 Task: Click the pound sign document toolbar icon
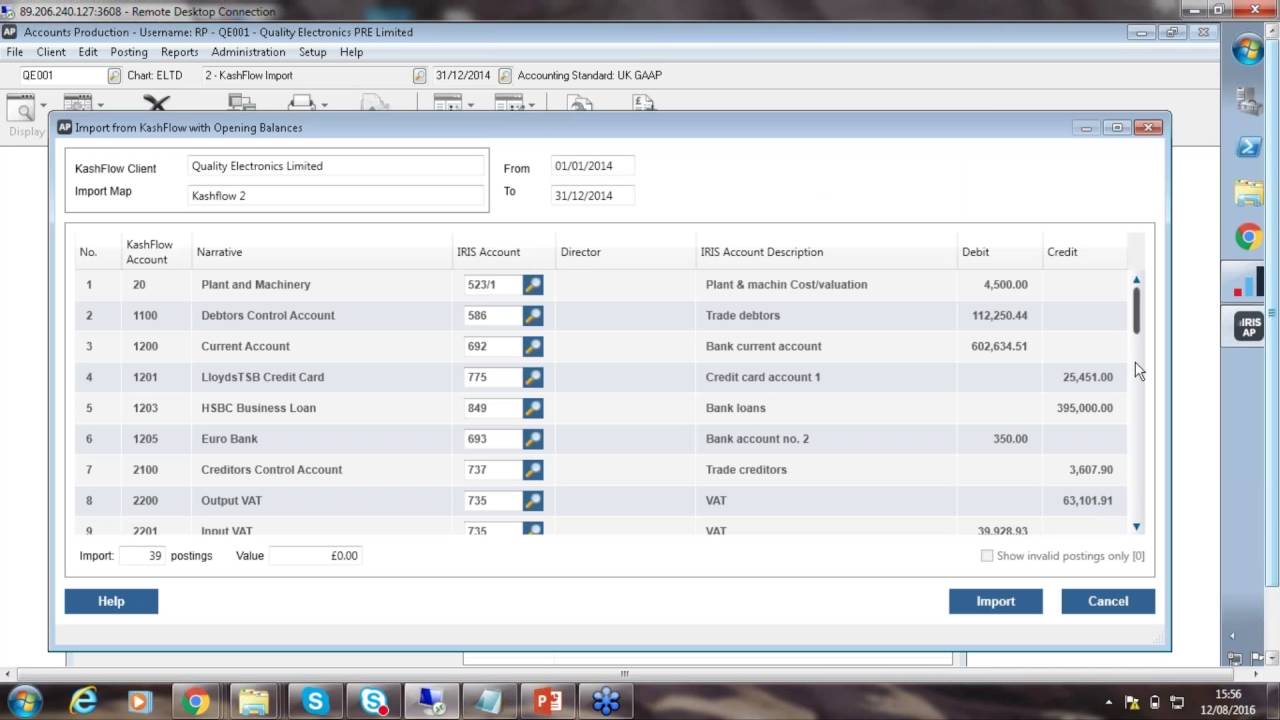tap(643, 103)
